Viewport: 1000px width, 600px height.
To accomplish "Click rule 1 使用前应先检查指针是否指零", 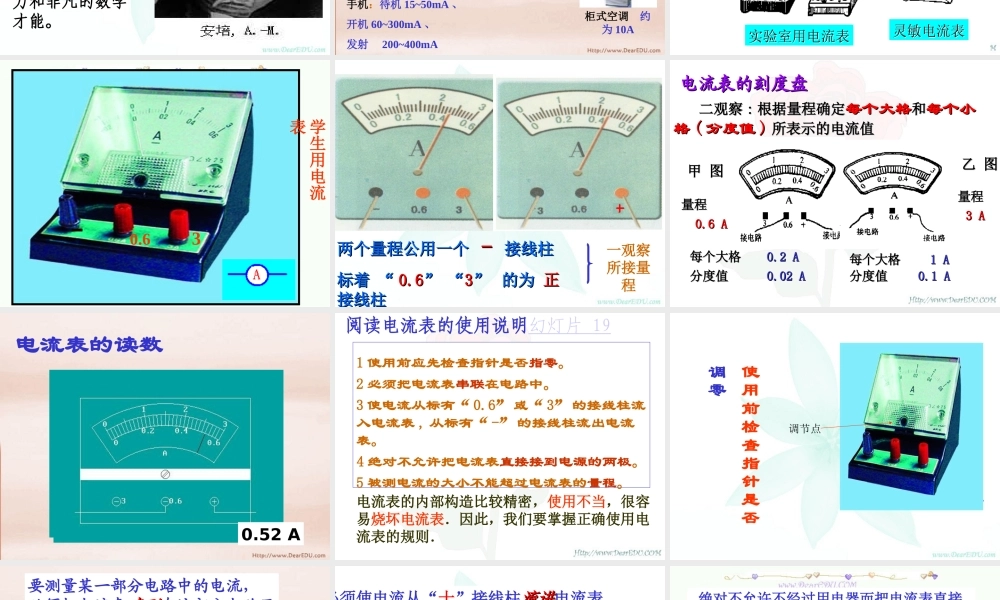I will click(460, 363).
